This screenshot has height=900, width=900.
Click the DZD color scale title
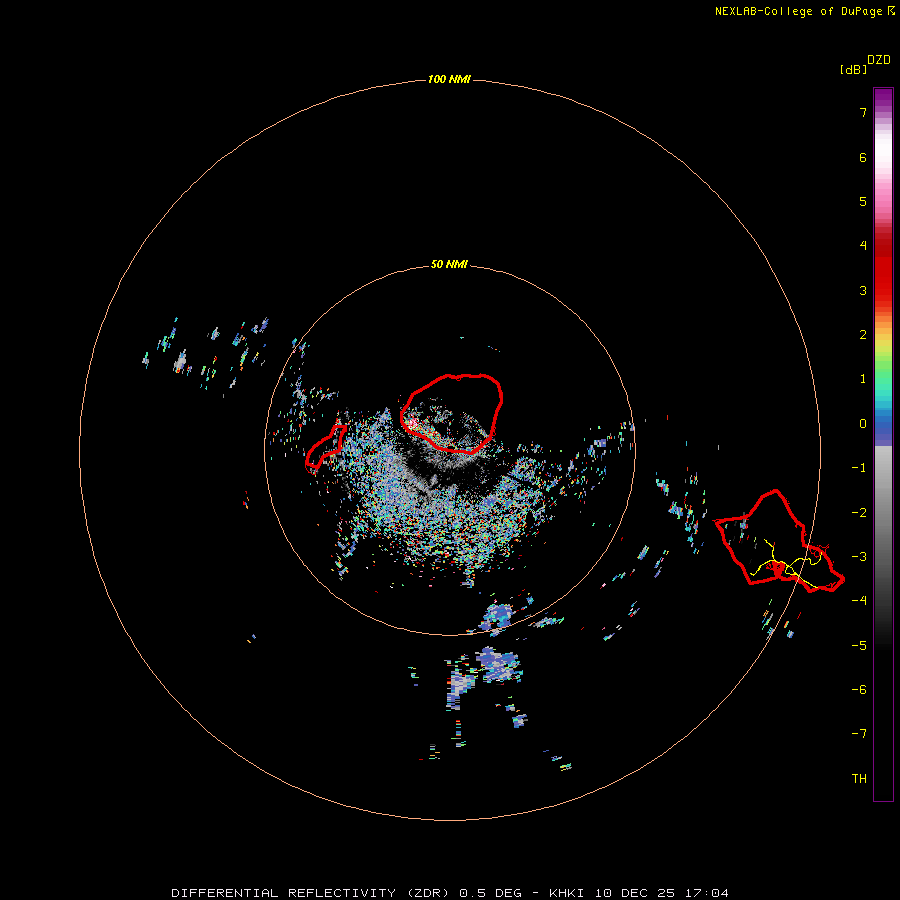pyautogui.click(x=879, y=60)
